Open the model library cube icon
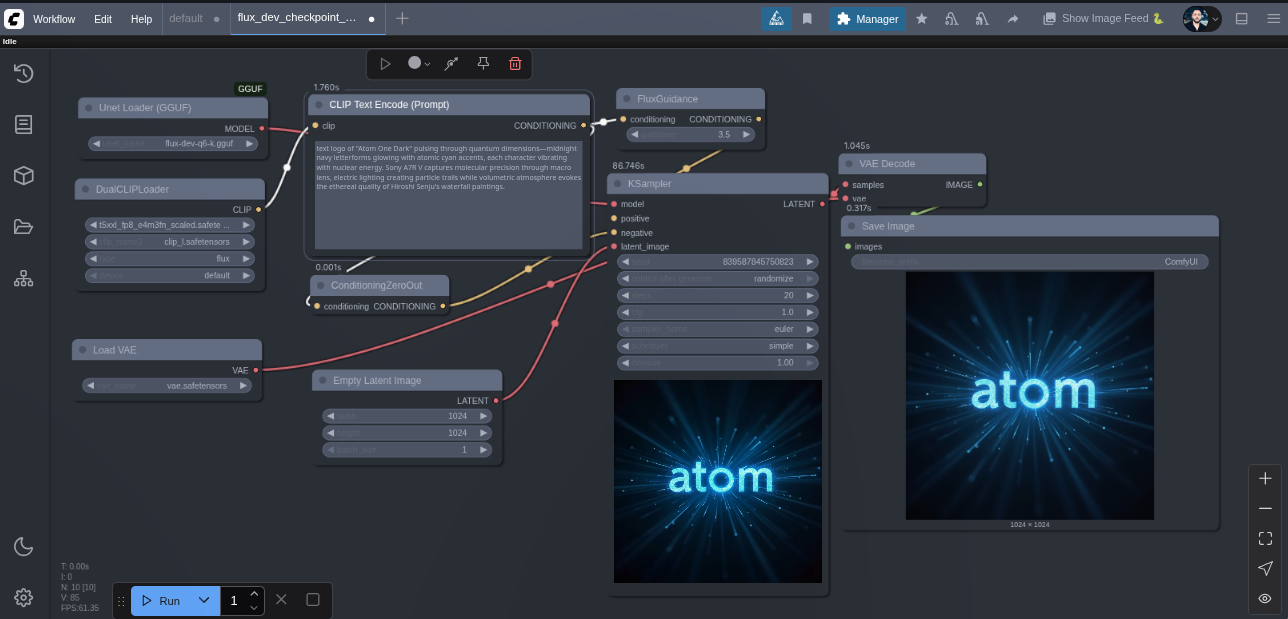 point(24,176)
